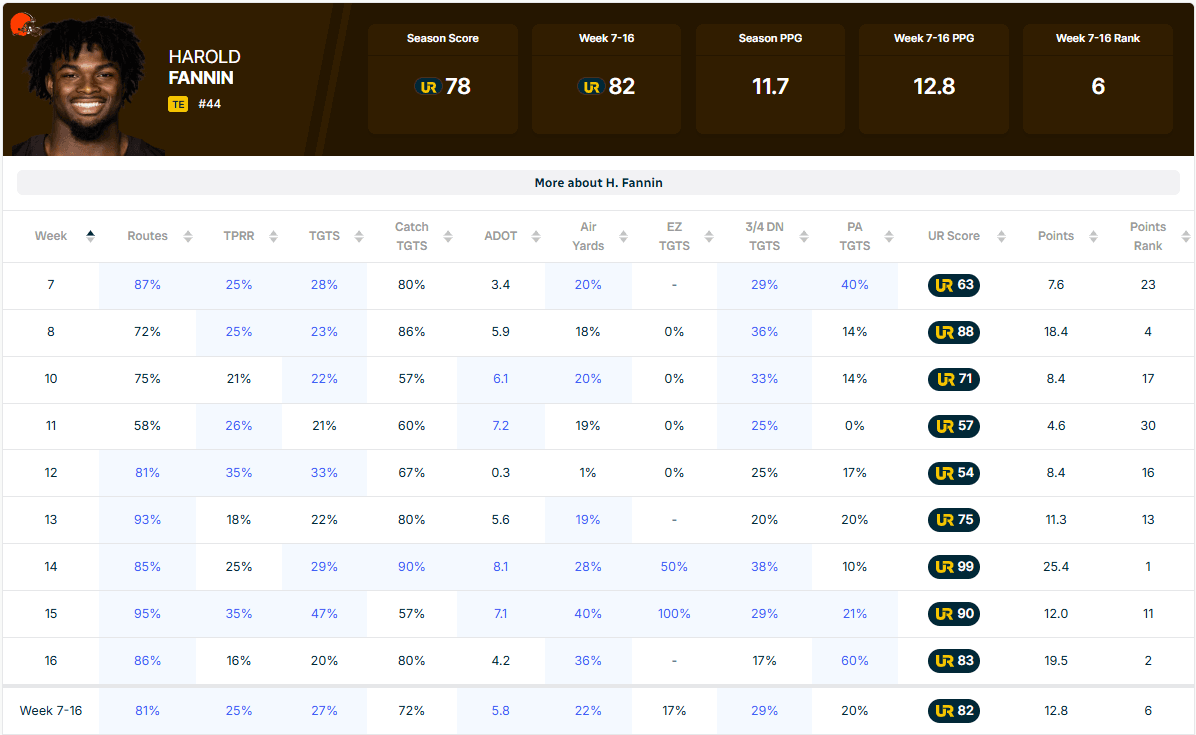Click the 3/4 DN TGTS sort arrows
This screenshot has height=735, width=1196.
(x=803, y=236)
